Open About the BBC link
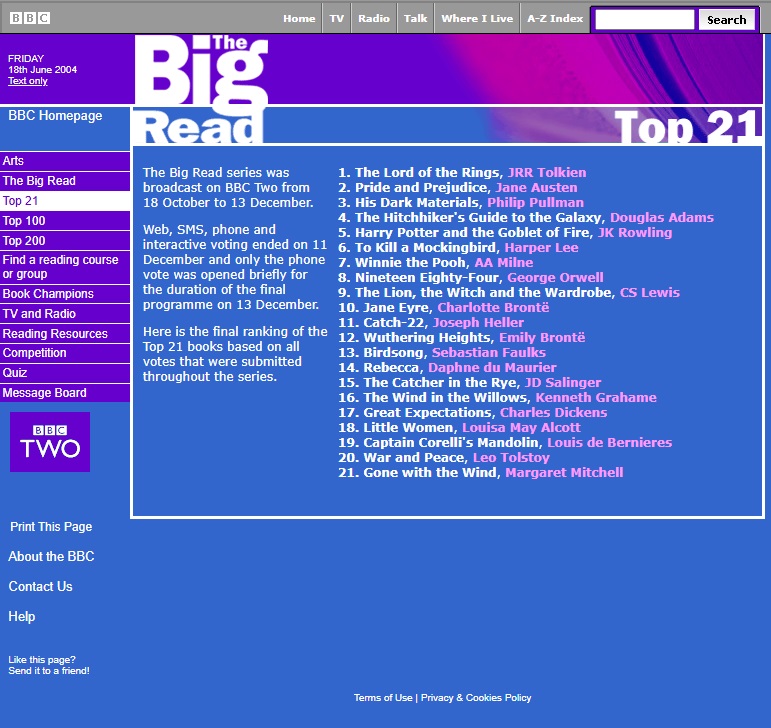 tap(51, 556)
